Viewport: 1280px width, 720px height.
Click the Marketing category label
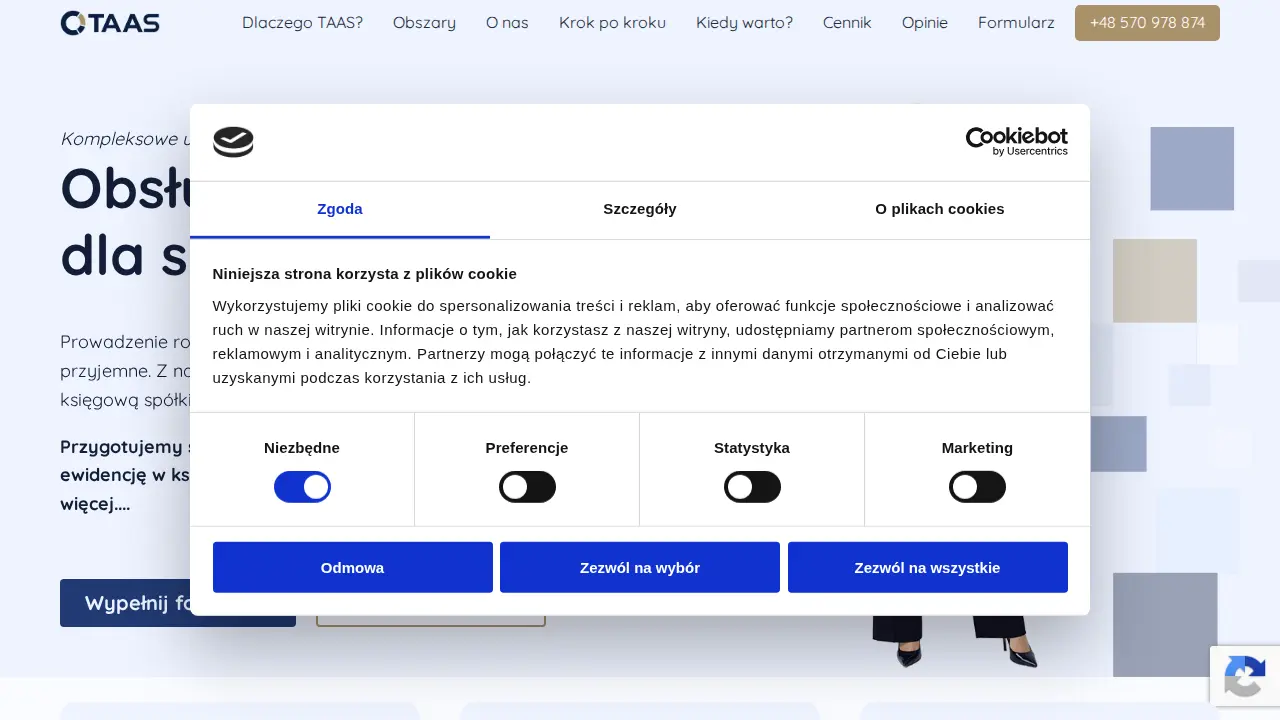pyautogui.click(x=977, y=448)
